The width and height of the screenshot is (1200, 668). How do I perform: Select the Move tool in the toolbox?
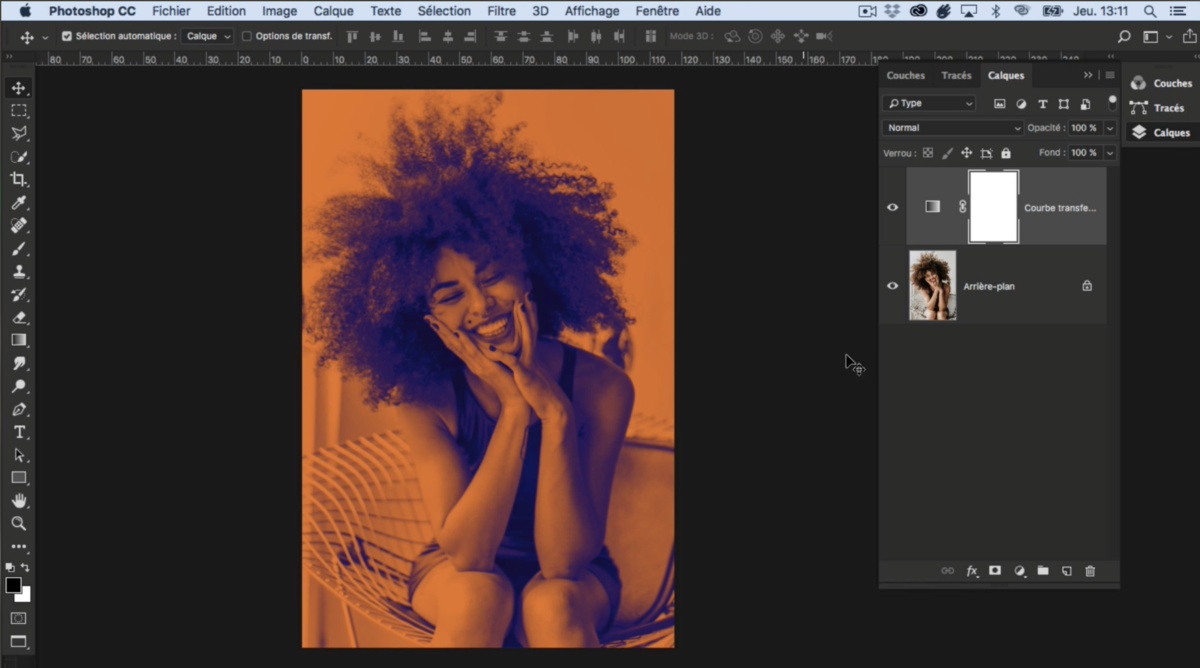click(x=18, y=88)
